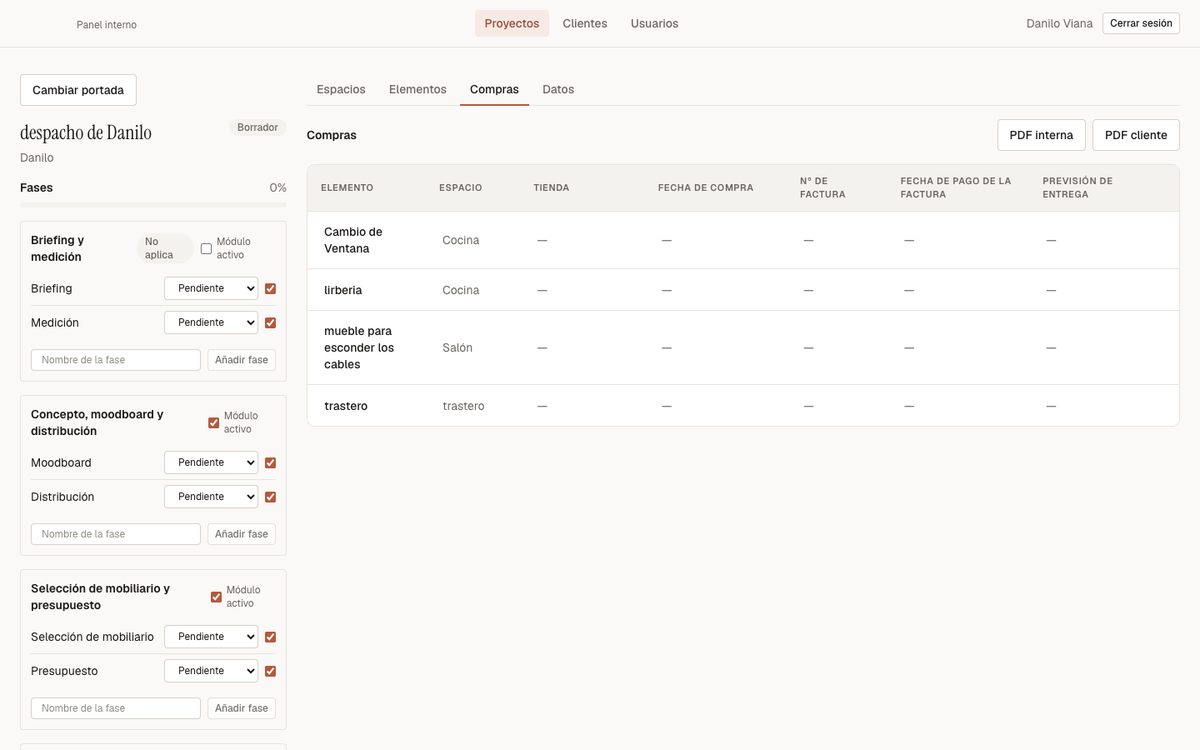The height and width of the screenshot is (750, 1200).
Task: Open the Medición status dropdown
Action: click(x=211, y=322)
